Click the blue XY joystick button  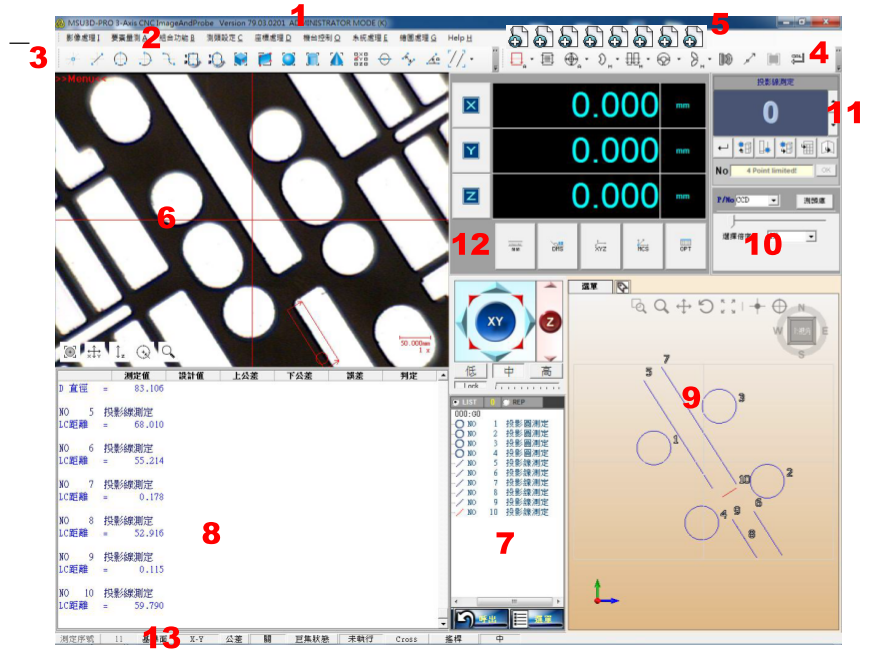point(495,322)
